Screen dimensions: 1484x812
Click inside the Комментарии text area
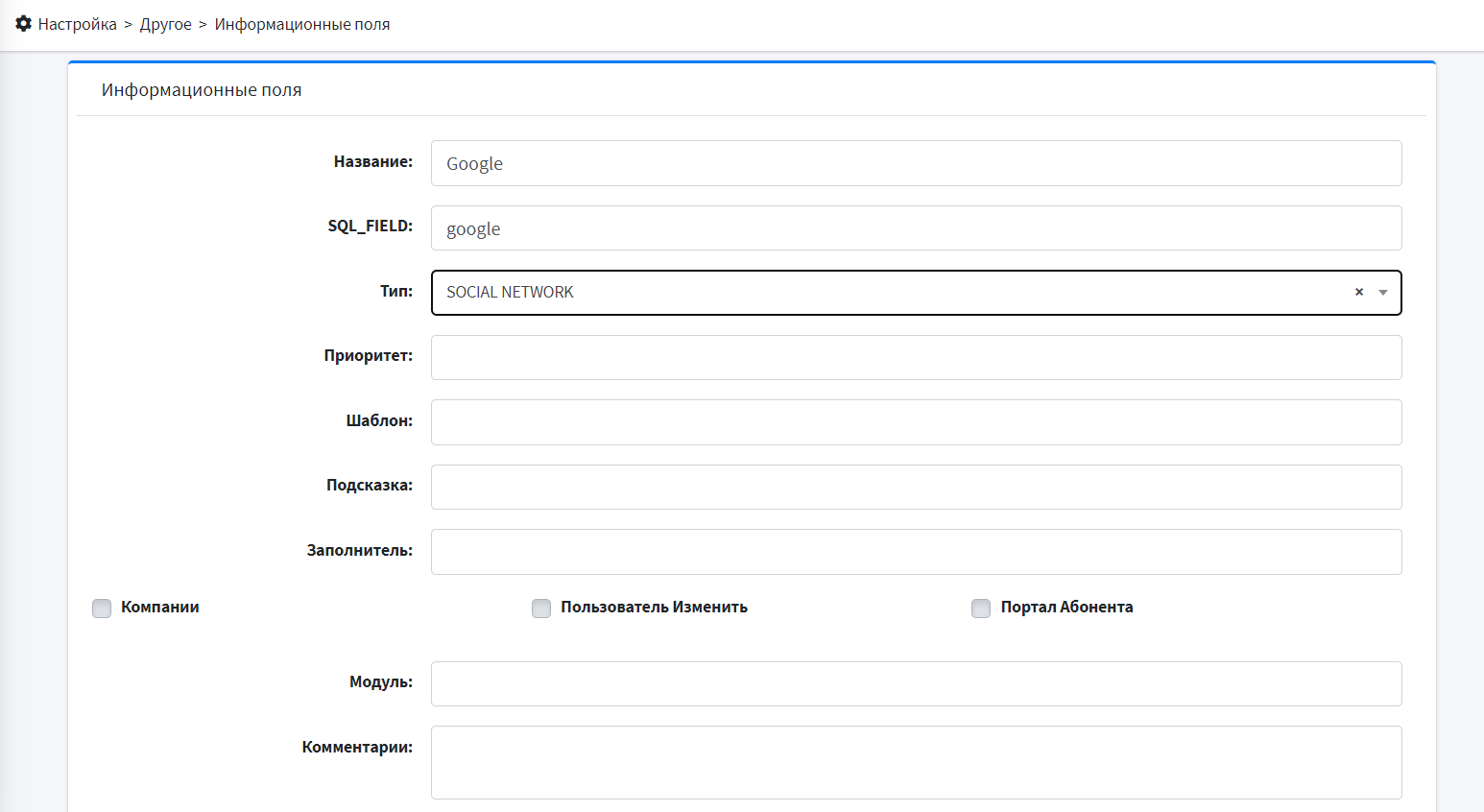point(916,762)
